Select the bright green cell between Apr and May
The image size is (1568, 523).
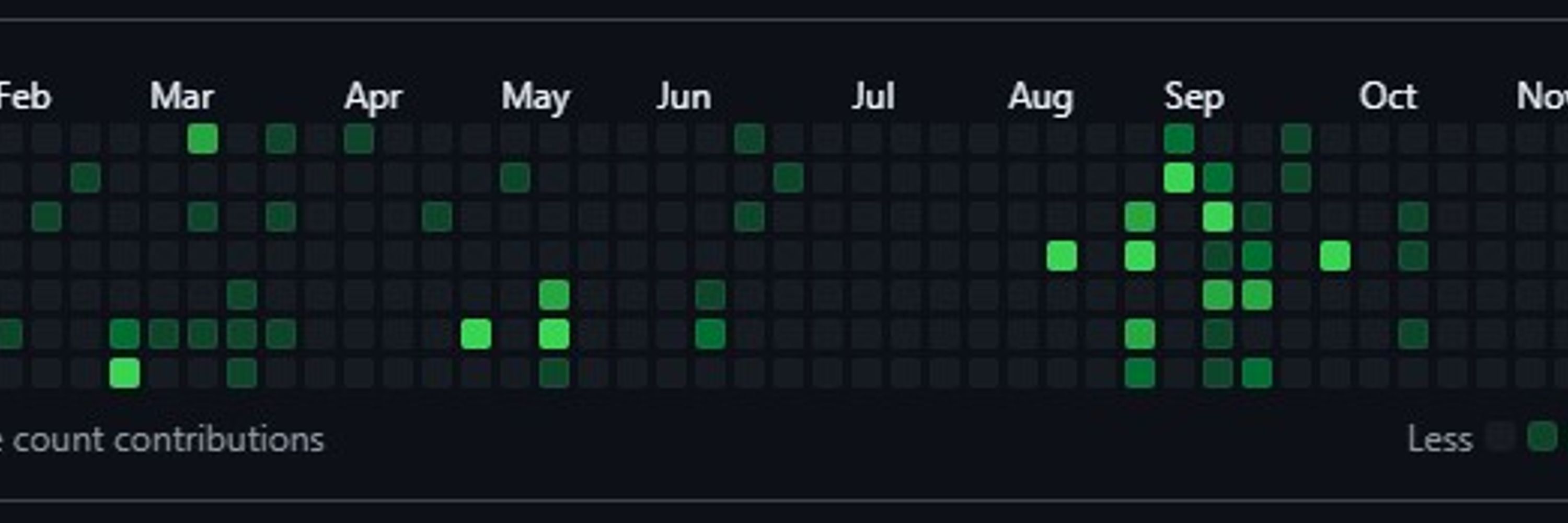(x=476, y=334)
